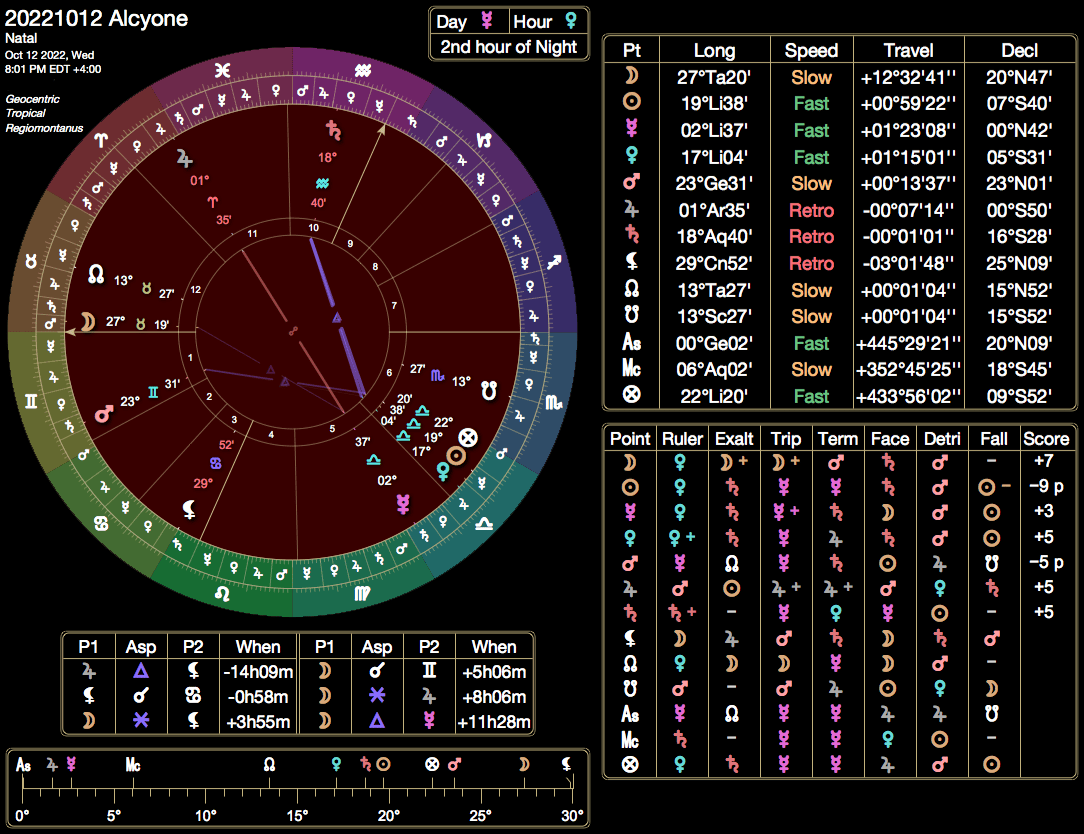1084x834 pixels.
Task: Click the 15° mark on the bottom degree ruler
Action: [x=297, y=814]
